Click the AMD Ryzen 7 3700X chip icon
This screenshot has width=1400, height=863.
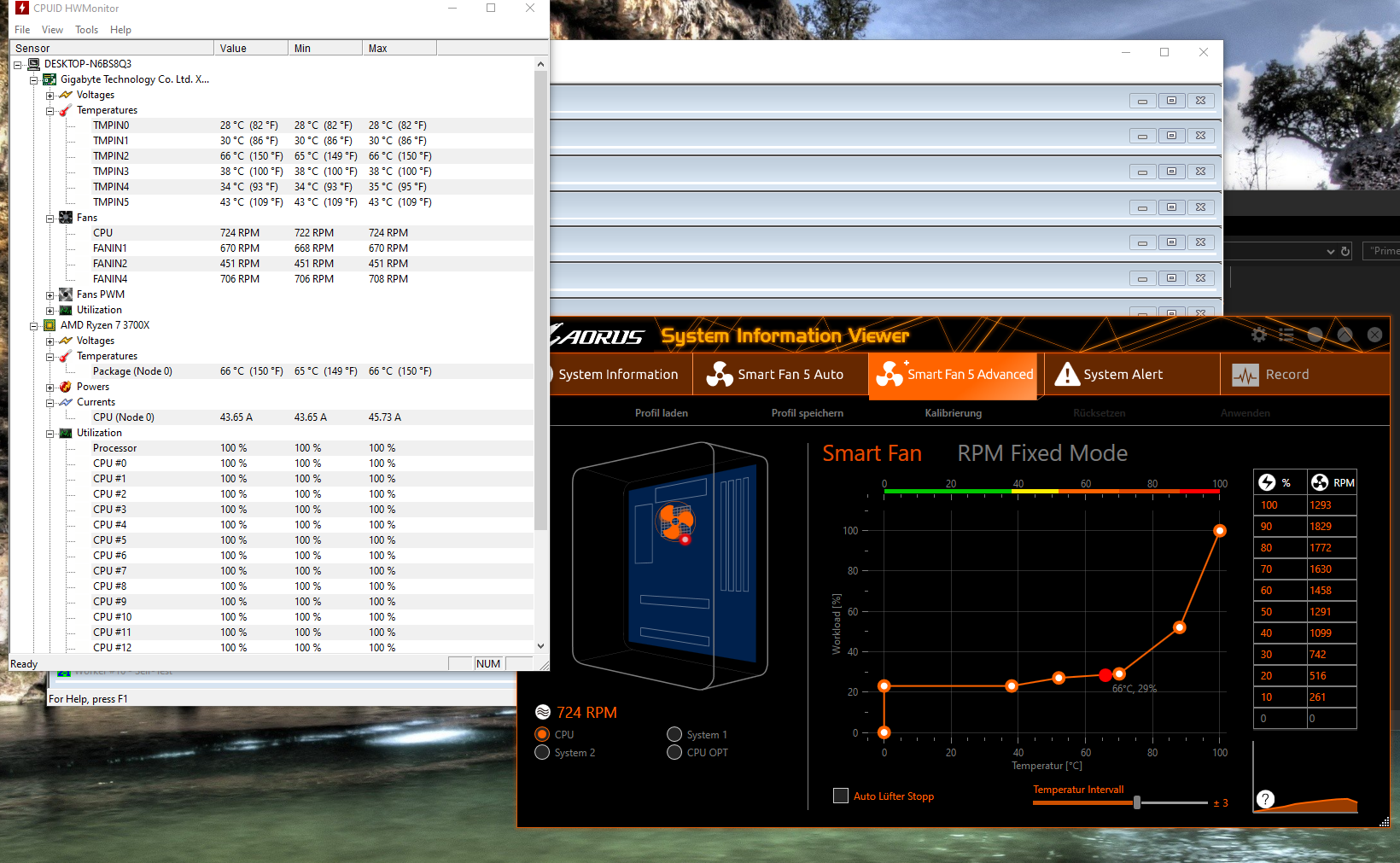(50, 325)
